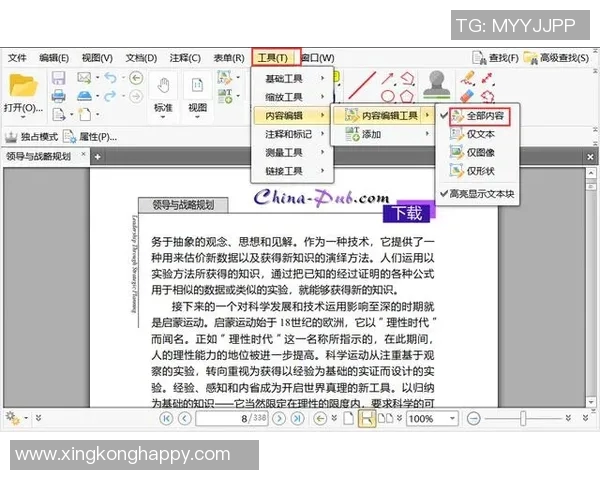Image resolution: width=600 pixels, height=480 pixels.
Task: Click the redo arrow icon
Action: click(x=111, y=95)
